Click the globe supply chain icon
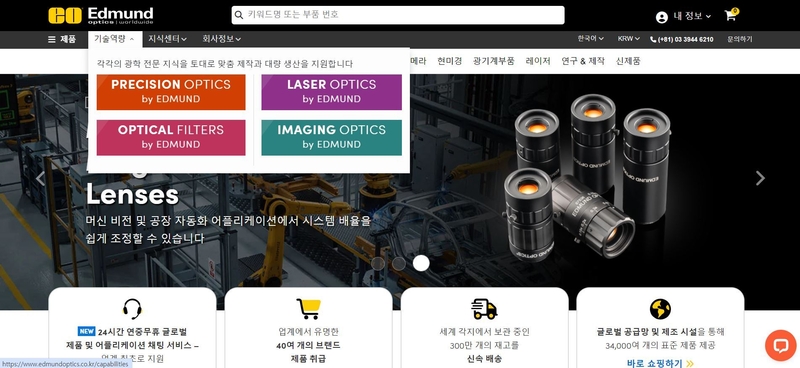 (660, 309)
